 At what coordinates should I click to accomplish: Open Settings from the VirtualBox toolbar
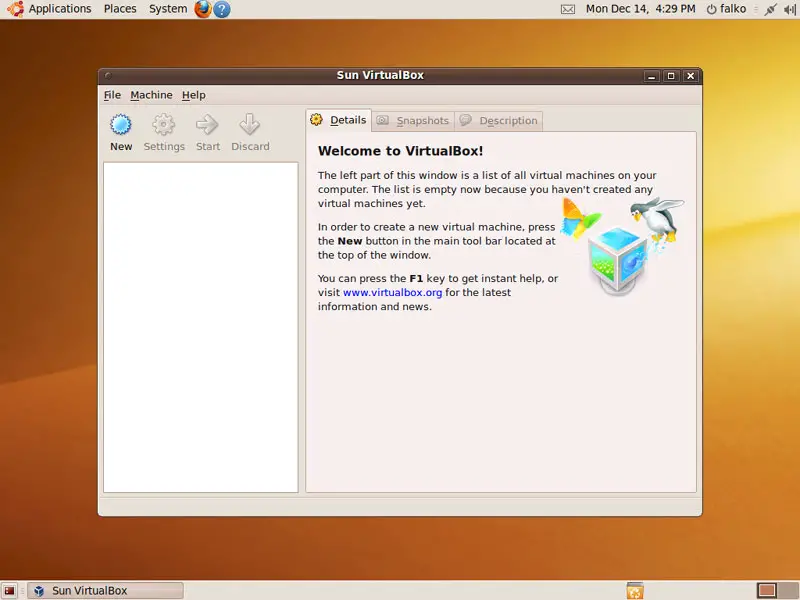(164, 132)
